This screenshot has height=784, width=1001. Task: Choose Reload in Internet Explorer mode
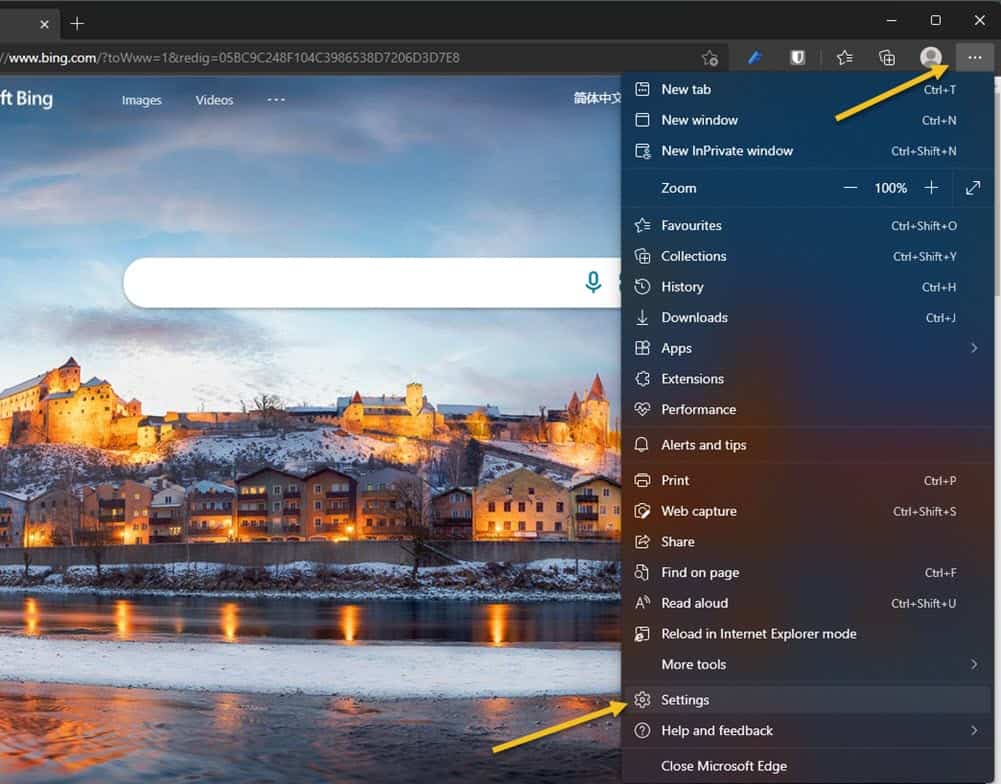[807, 633]
